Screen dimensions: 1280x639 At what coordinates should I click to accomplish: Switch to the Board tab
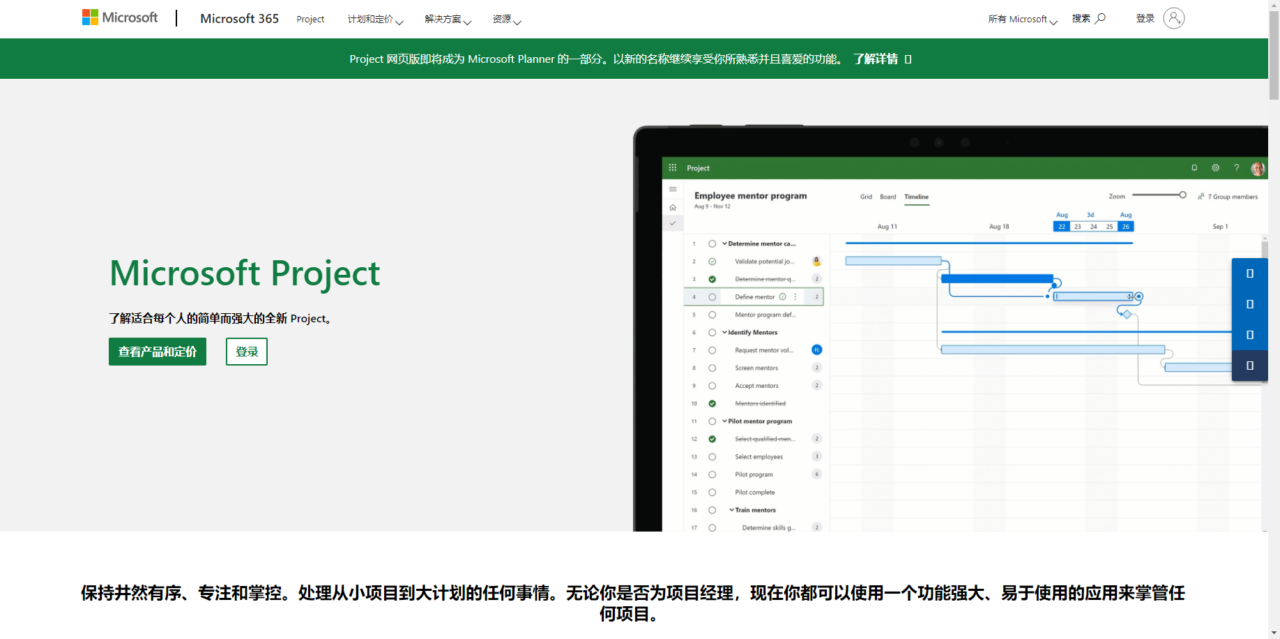pyautogui.click(x=888, y=197)
